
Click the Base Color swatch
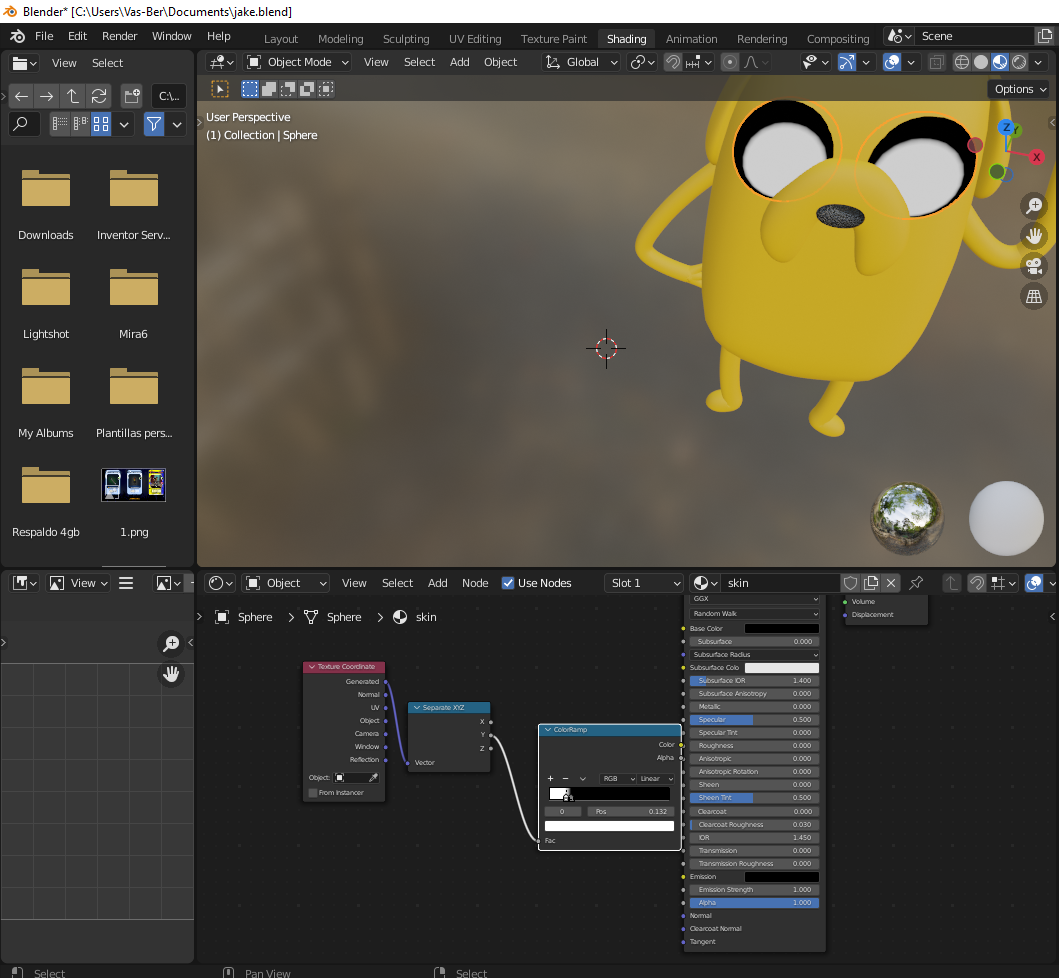coord(781,629)
